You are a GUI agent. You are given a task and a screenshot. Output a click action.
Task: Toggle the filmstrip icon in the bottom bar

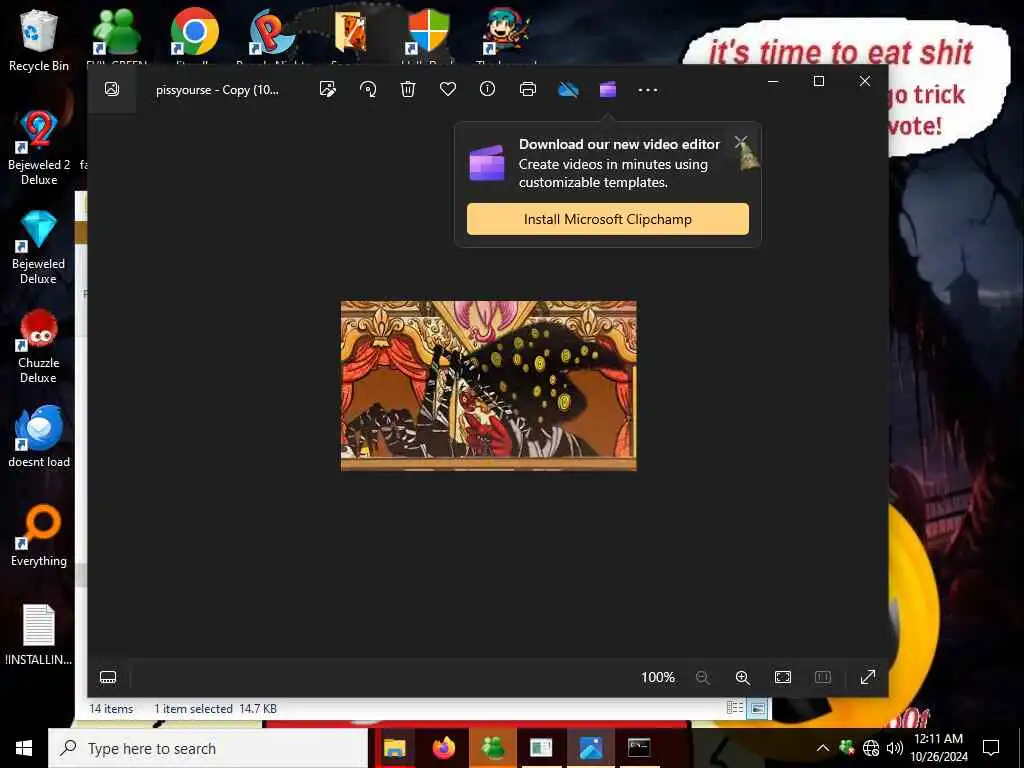pos(108,677)
